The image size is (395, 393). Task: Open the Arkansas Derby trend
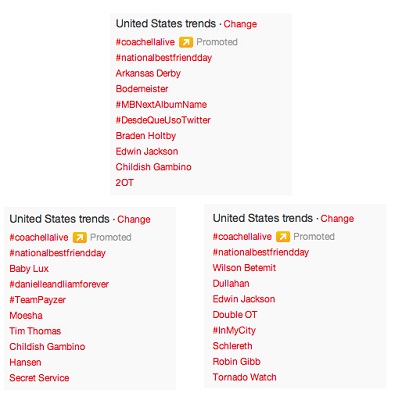[148, 73]
